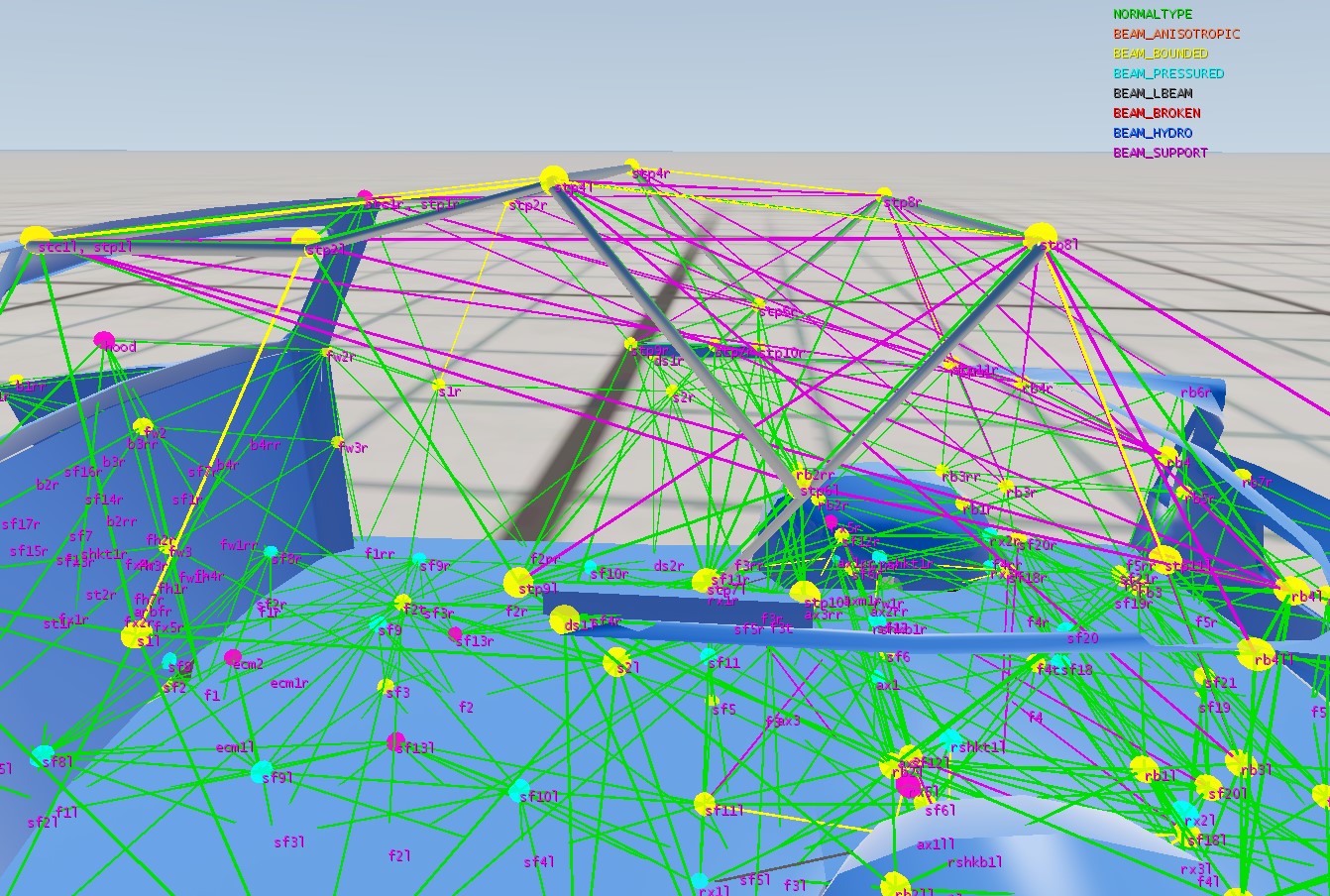
Task: Select the 'sf5' node label
Action: coord(723,710)
